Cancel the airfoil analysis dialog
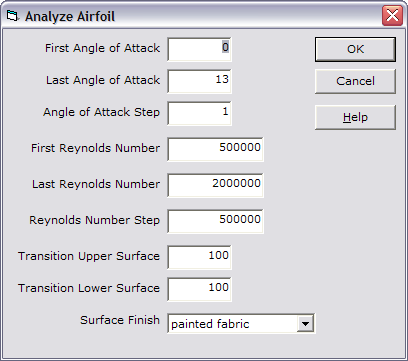The width and height of the screenshot is (408, 361). click(x=355, y=81)
